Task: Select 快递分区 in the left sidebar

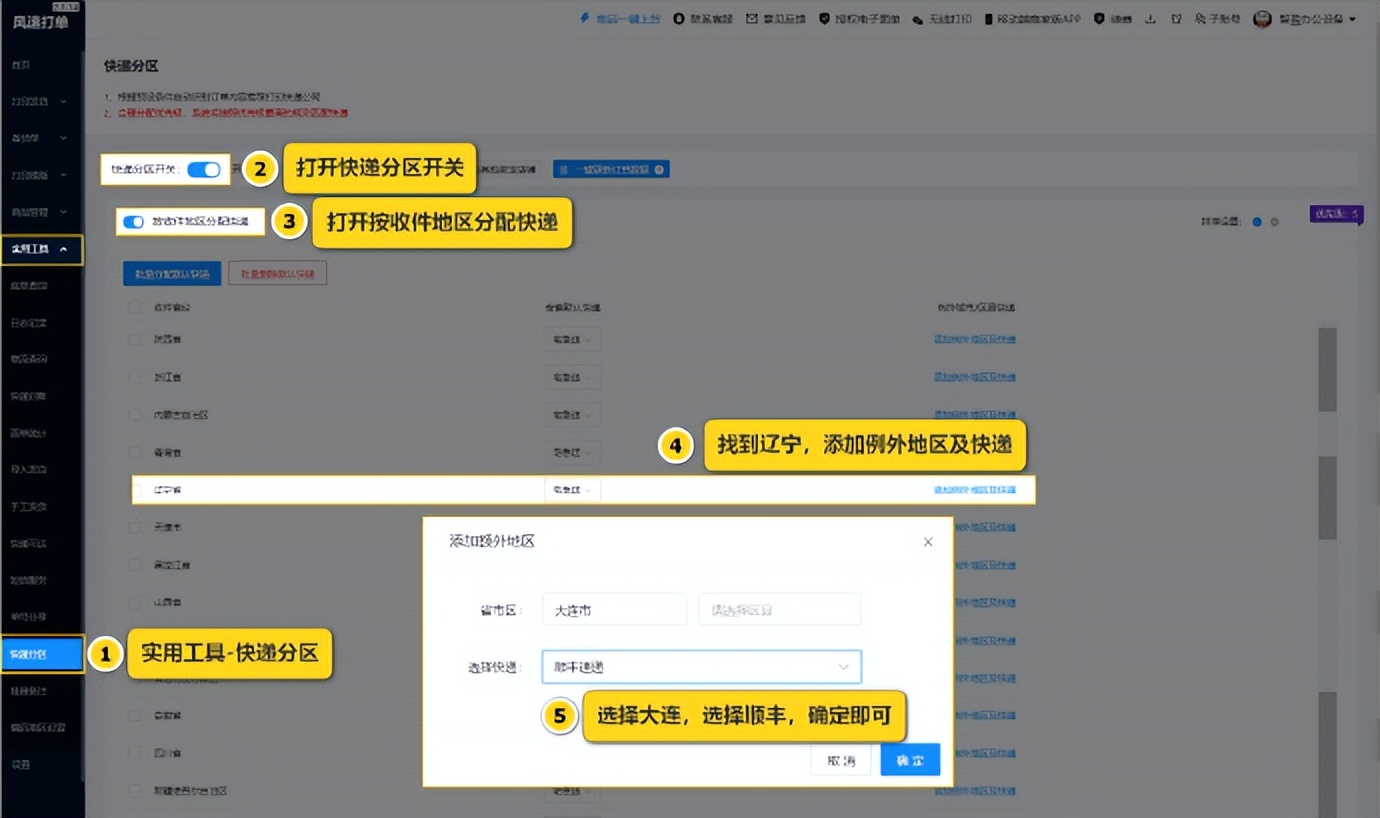Action: (42, 653)
